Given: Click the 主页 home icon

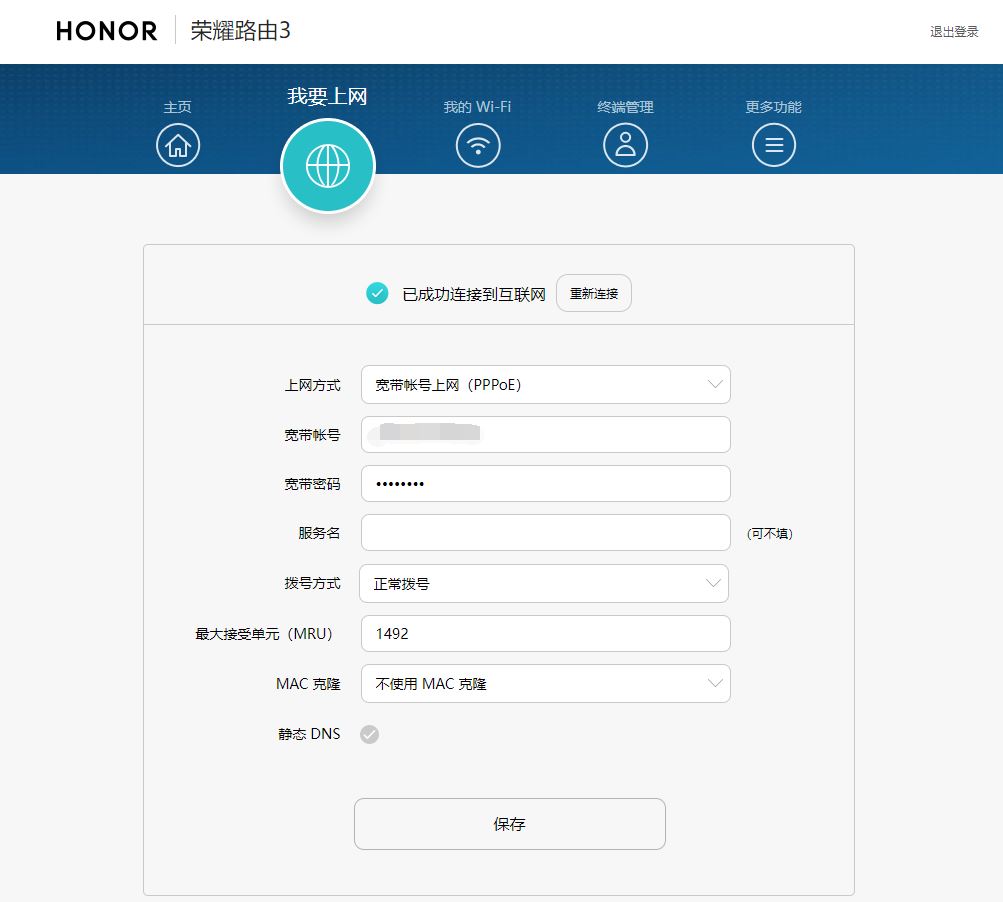Looking at the screenshot, I should [178, 144].
